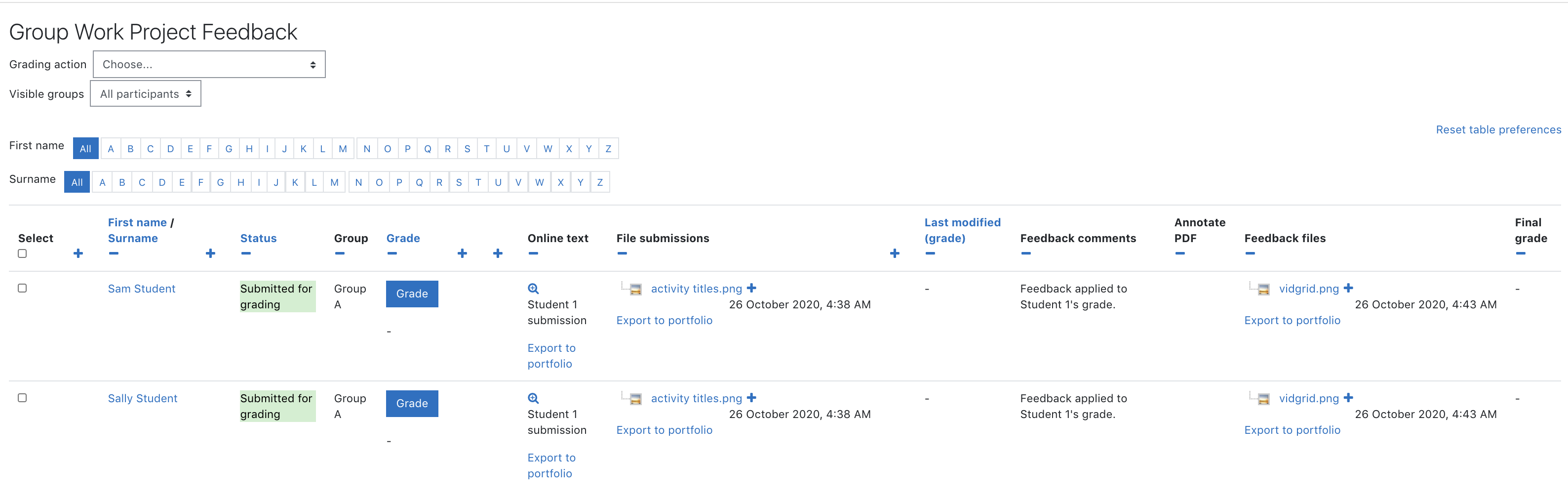Show second hidden column after Grade
This screenshot has height=503, width=1568.
coord(497,253)
